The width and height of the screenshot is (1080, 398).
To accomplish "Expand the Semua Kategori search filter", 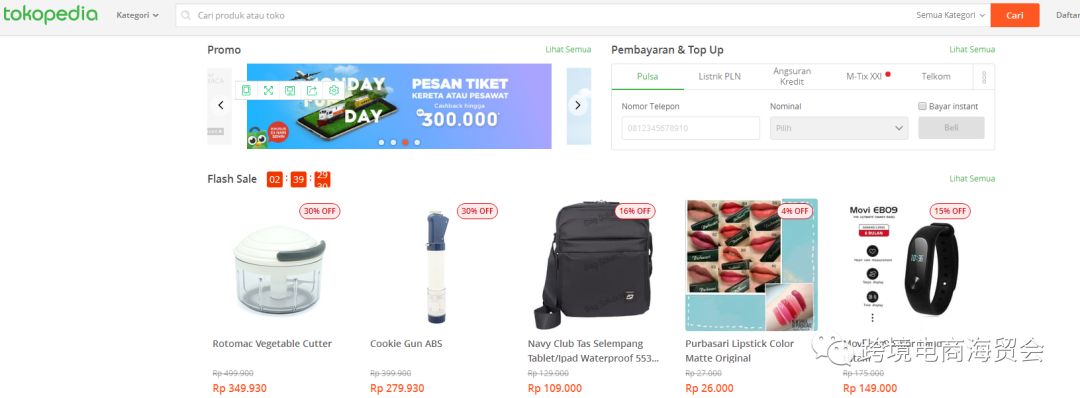I will [x=950, y=15].
